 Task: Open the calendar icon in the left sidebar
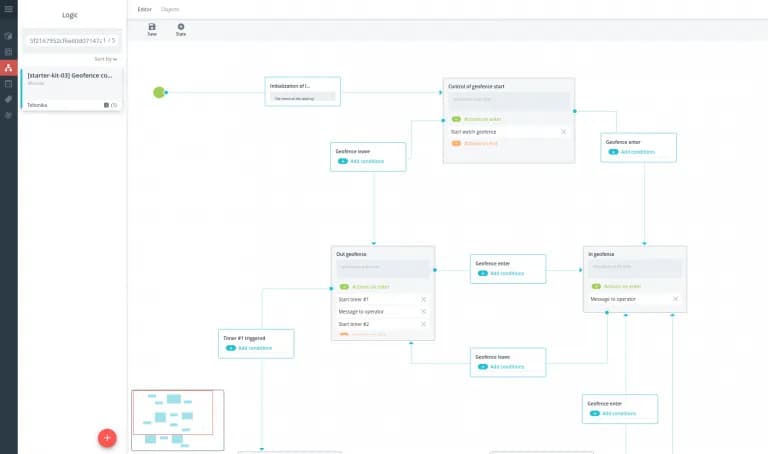pos(8,84)
